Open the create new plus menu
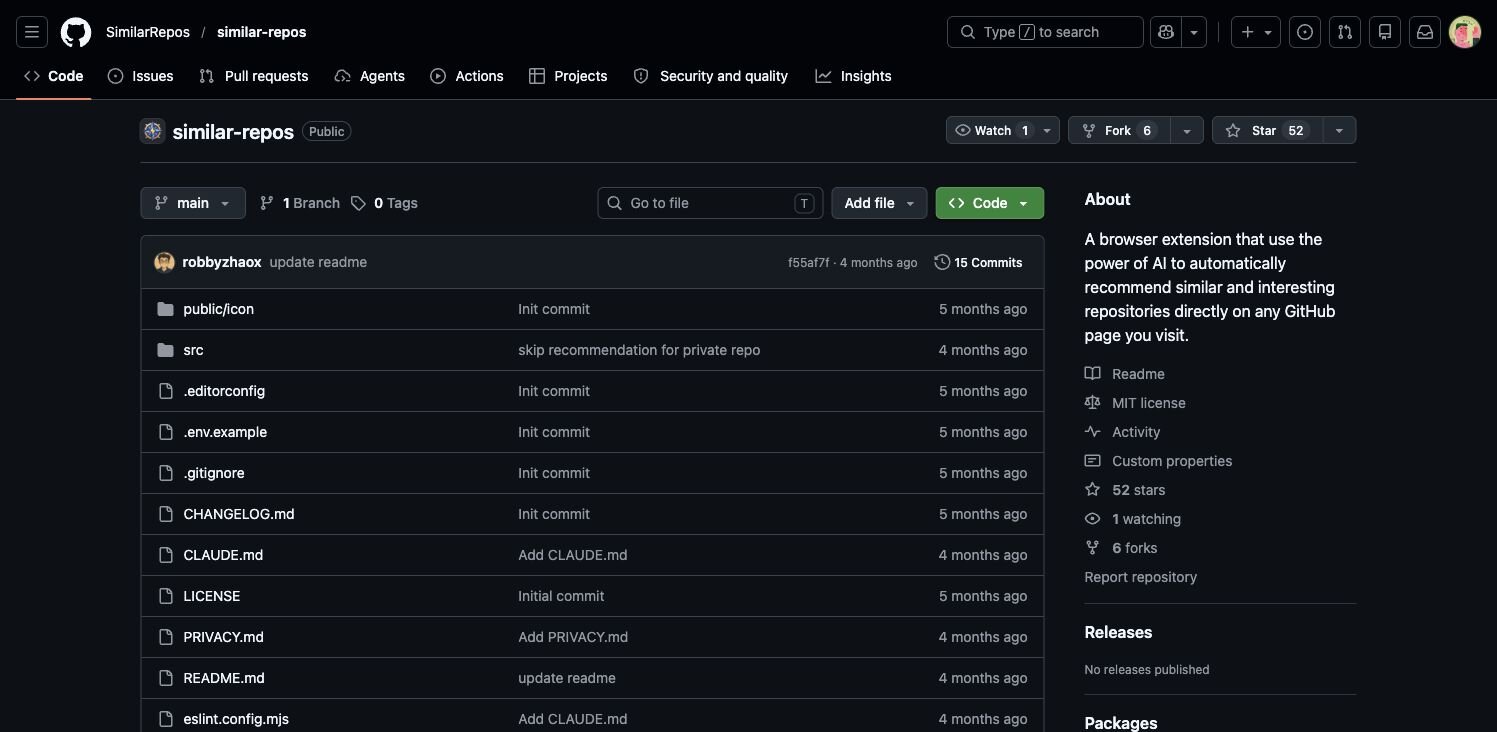 pos(1256,32)
